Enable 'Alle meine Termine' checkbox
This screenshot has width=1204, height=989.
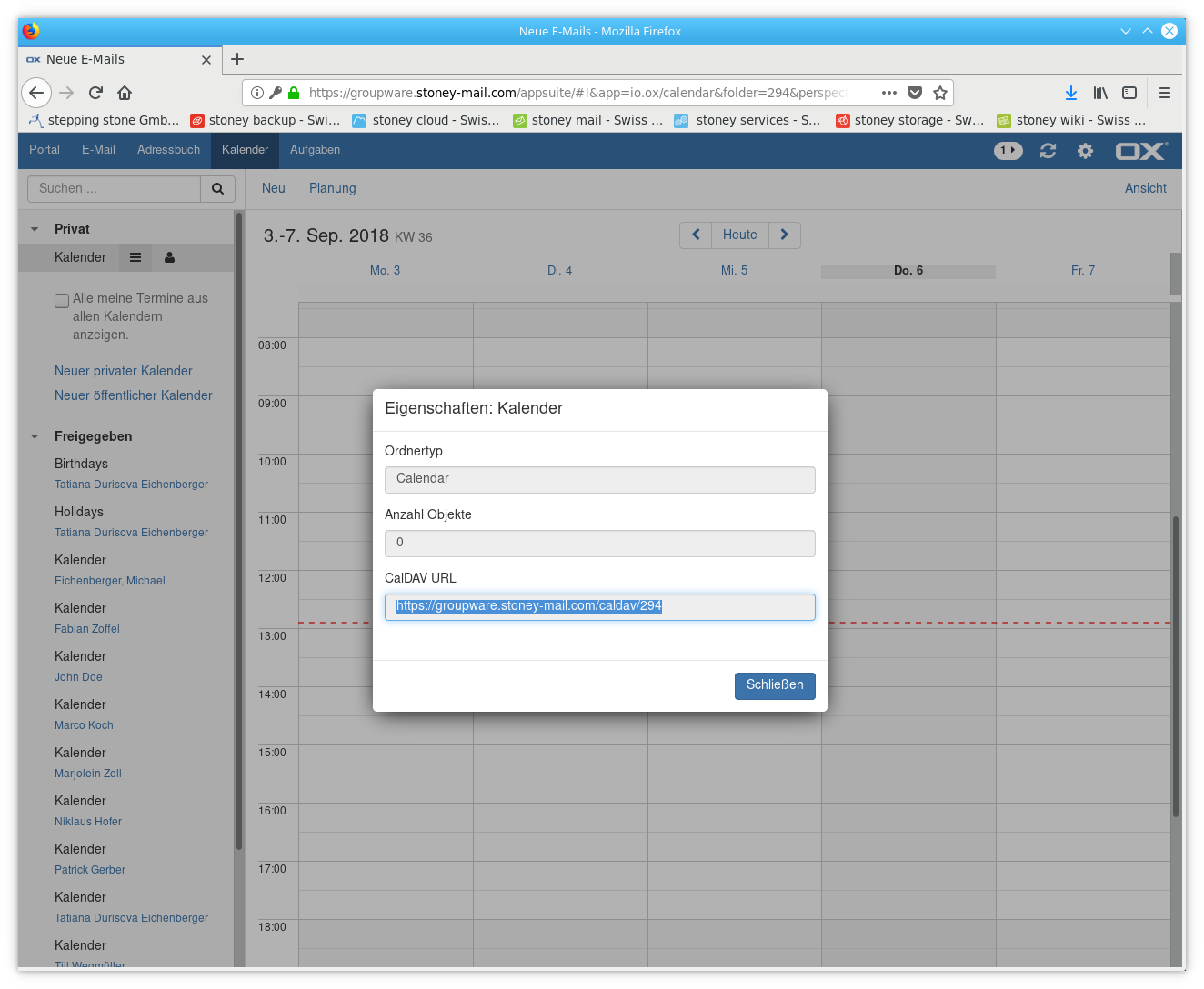pyautogui.click(x=62, y=300)
